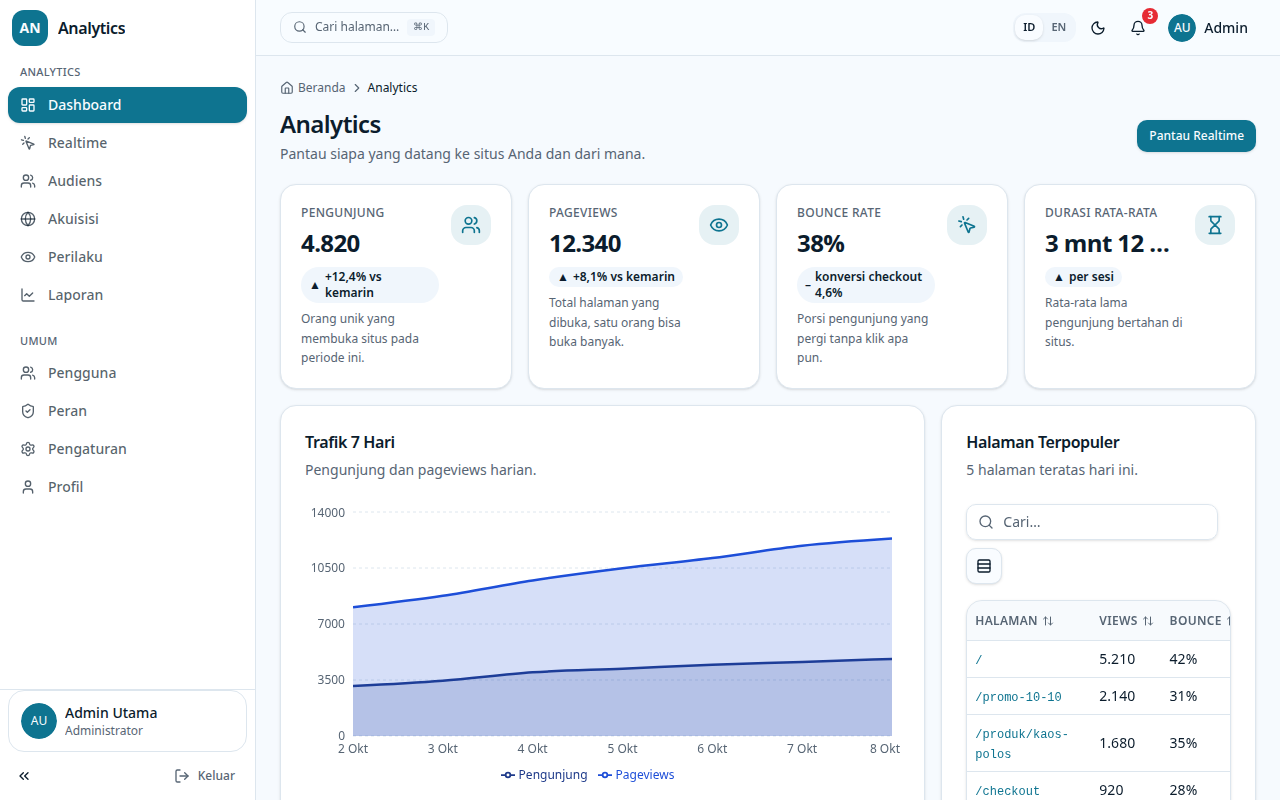Click the 5.210 views cell
Screen dimensions: 1280x800
1117,659
